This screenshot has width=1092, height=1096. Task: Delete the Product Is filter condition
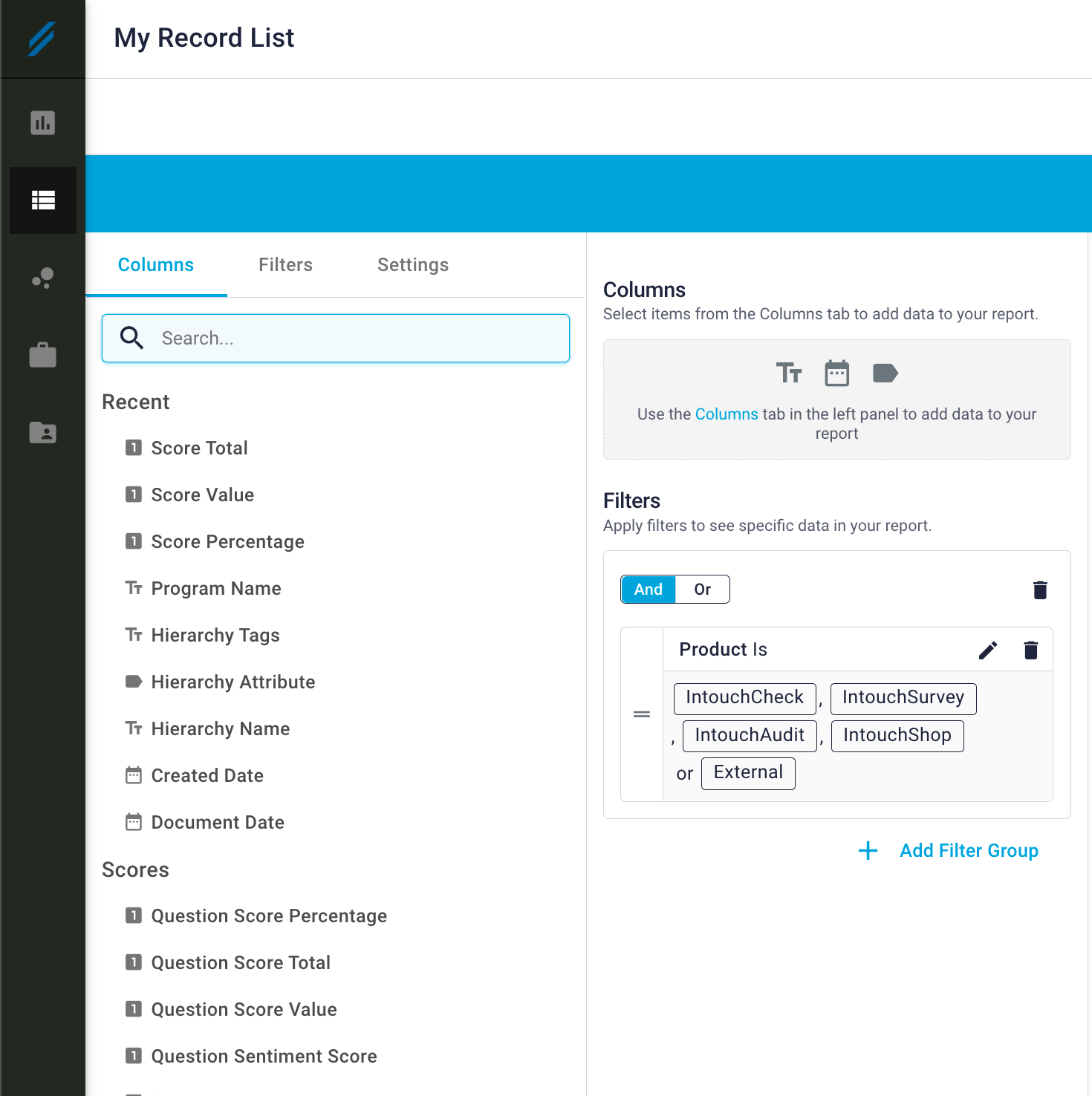(x=1030, y=650)
